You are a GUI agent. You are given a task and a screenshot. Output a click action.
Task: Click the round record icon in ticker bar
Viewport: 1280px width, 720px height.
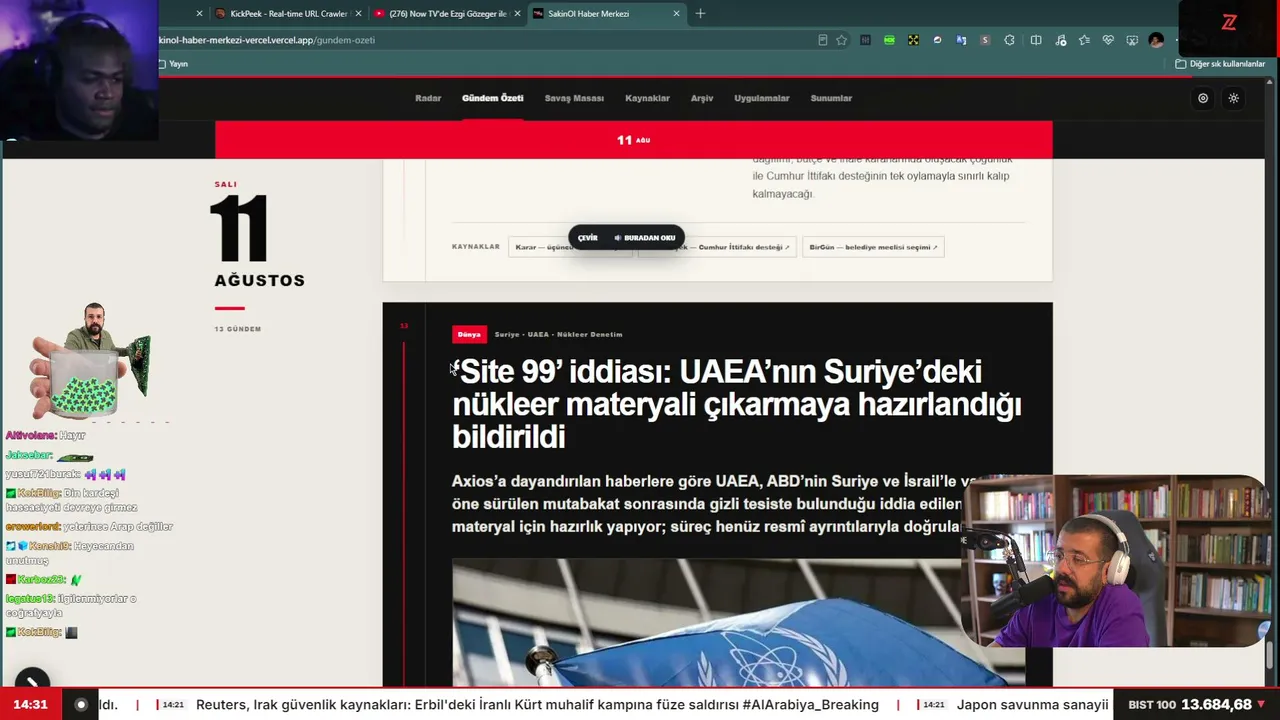point(81,704)
